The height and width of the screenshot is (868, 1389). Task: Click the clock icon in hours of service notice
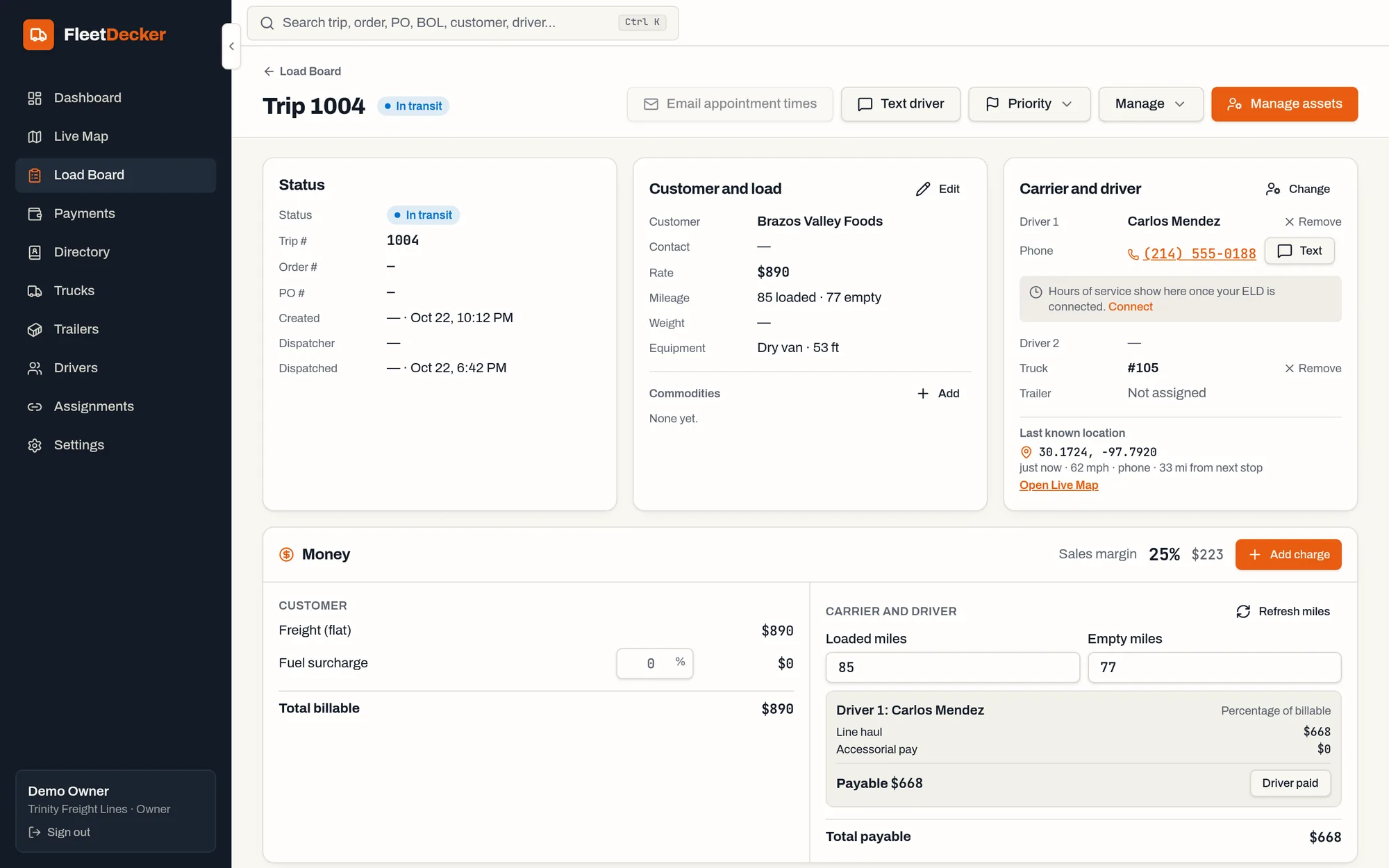pos(1035,292)
